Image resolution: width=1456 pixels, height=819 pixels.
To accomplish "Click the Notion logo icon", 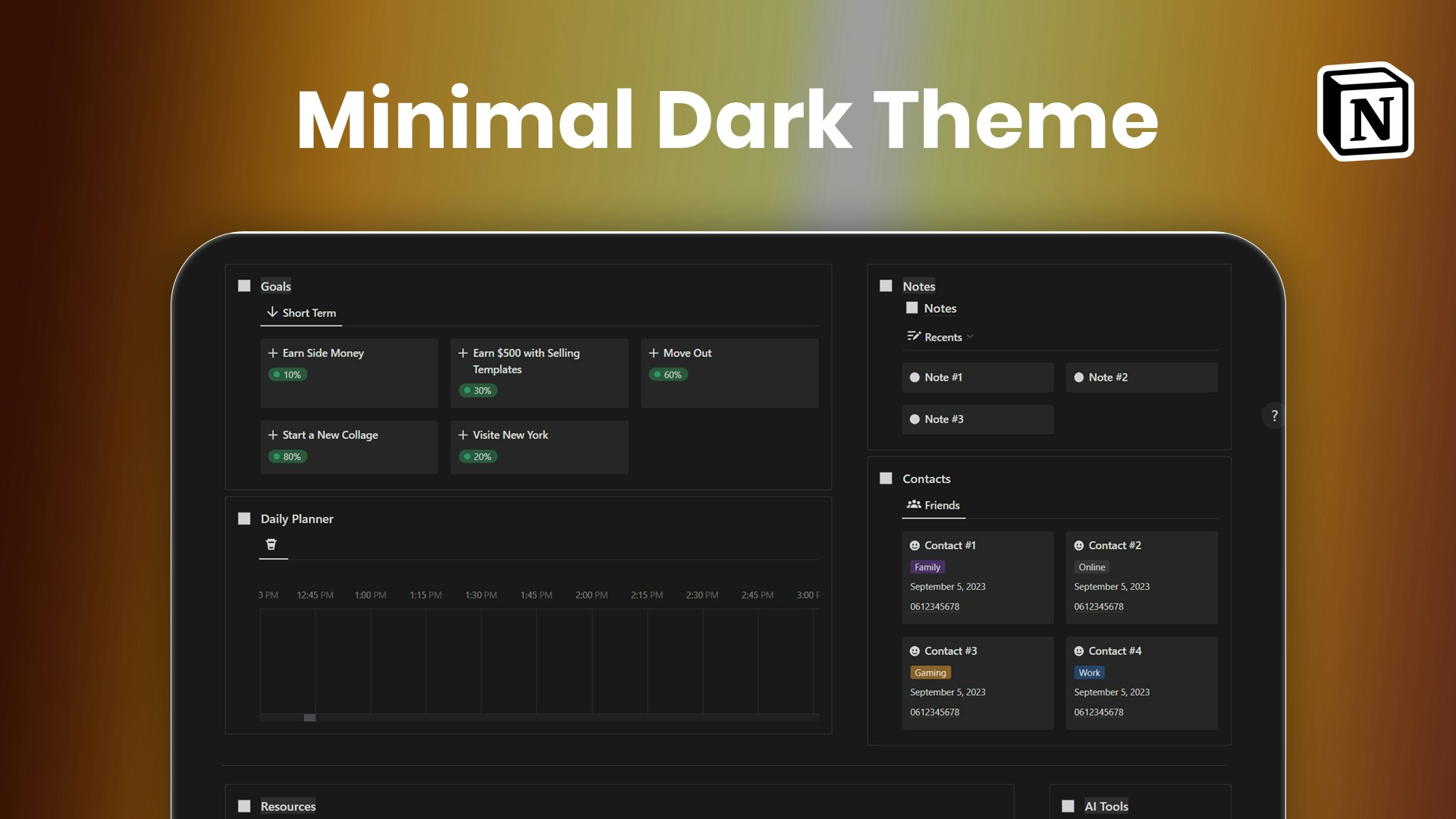I will coord(1366,112).
